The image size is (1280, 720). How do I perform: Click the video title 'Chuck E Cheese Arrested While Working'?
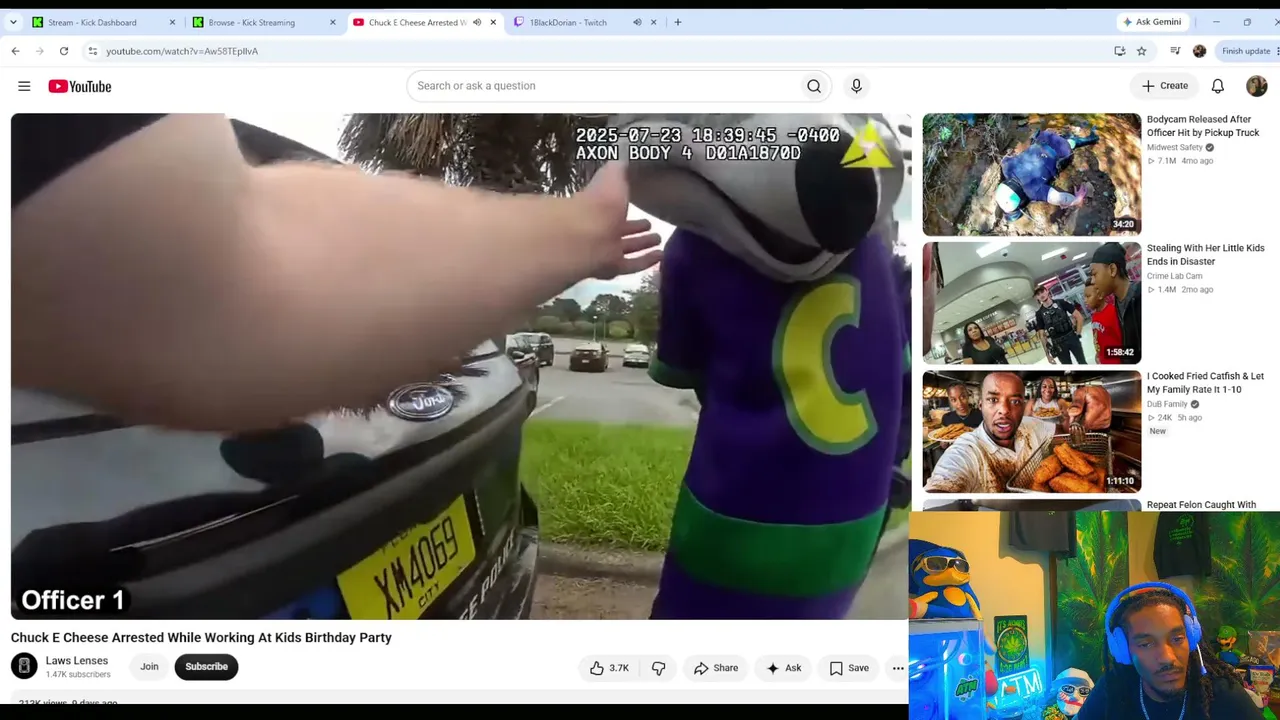click(201, 638)
